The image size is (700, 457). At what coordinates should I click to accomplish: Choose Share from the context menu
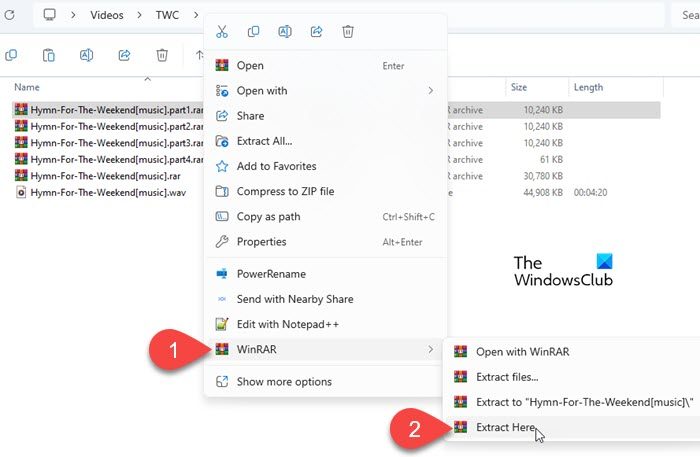[x=325, y=116]
